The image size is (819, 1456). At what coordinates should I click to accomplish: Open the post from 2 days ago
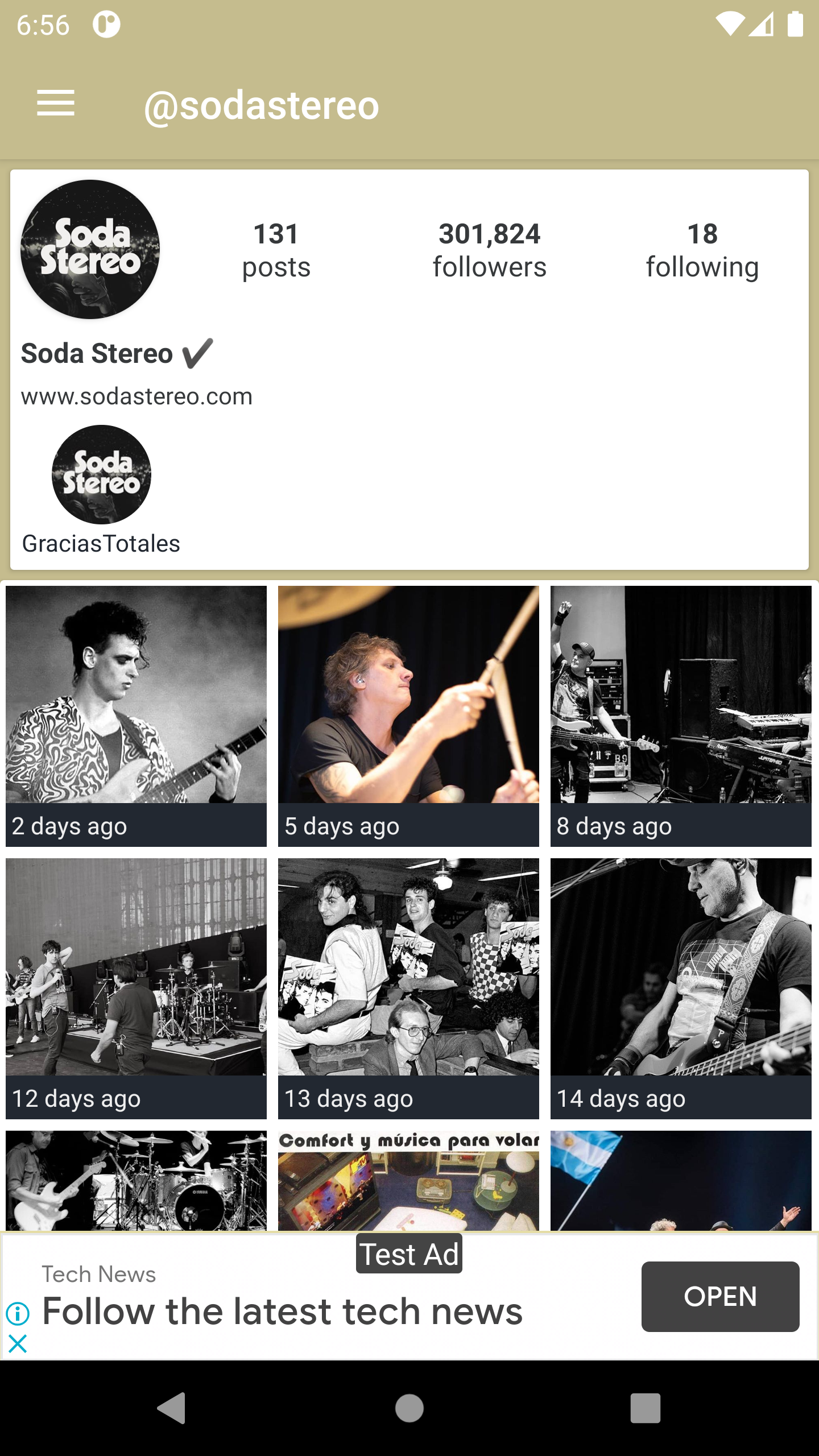(136, 715)
